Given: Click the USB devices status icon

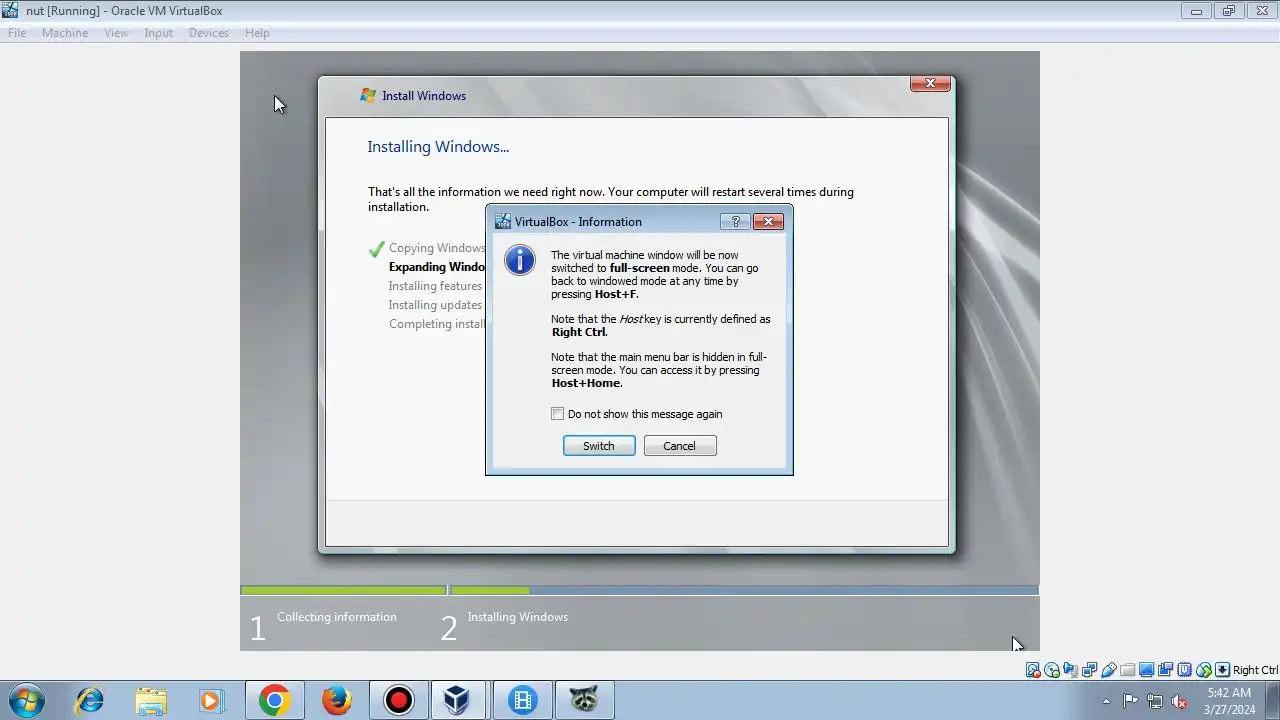Looking at the screenshot, I should (1109, 670).
